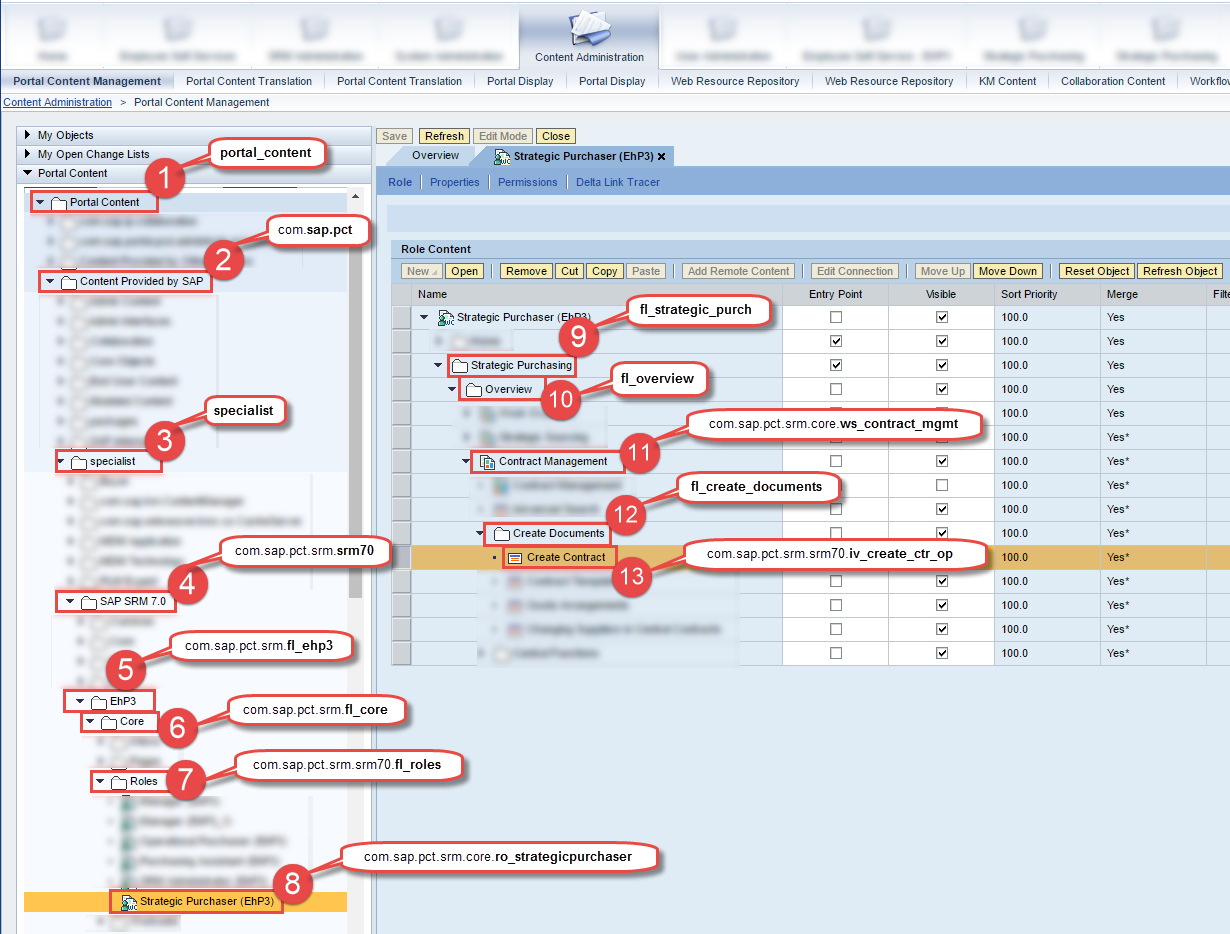Collapse the SAP SRM 7.0 node arrow
1230x934 pixels.
(x=70, y=602)
